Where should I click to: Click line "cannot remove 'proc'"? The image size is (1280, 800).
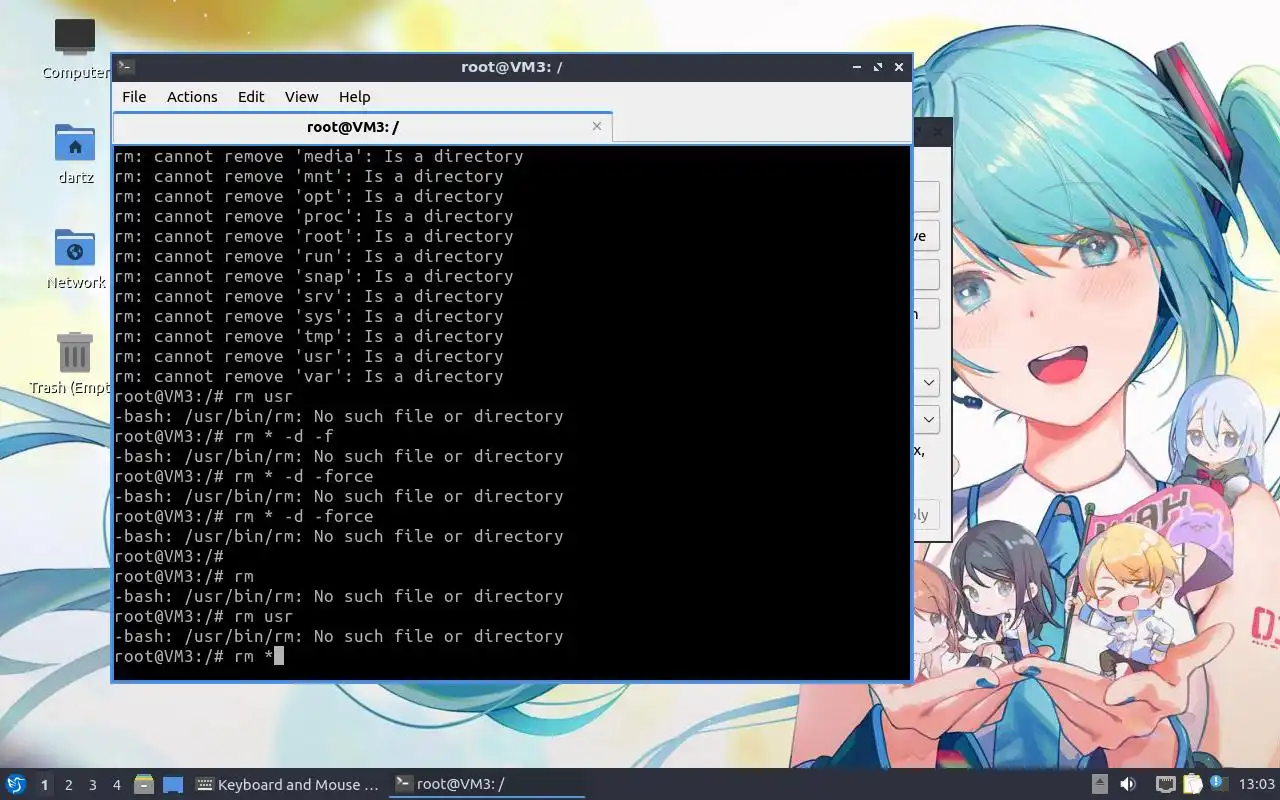pyautogui.click(x=314, y=216)
